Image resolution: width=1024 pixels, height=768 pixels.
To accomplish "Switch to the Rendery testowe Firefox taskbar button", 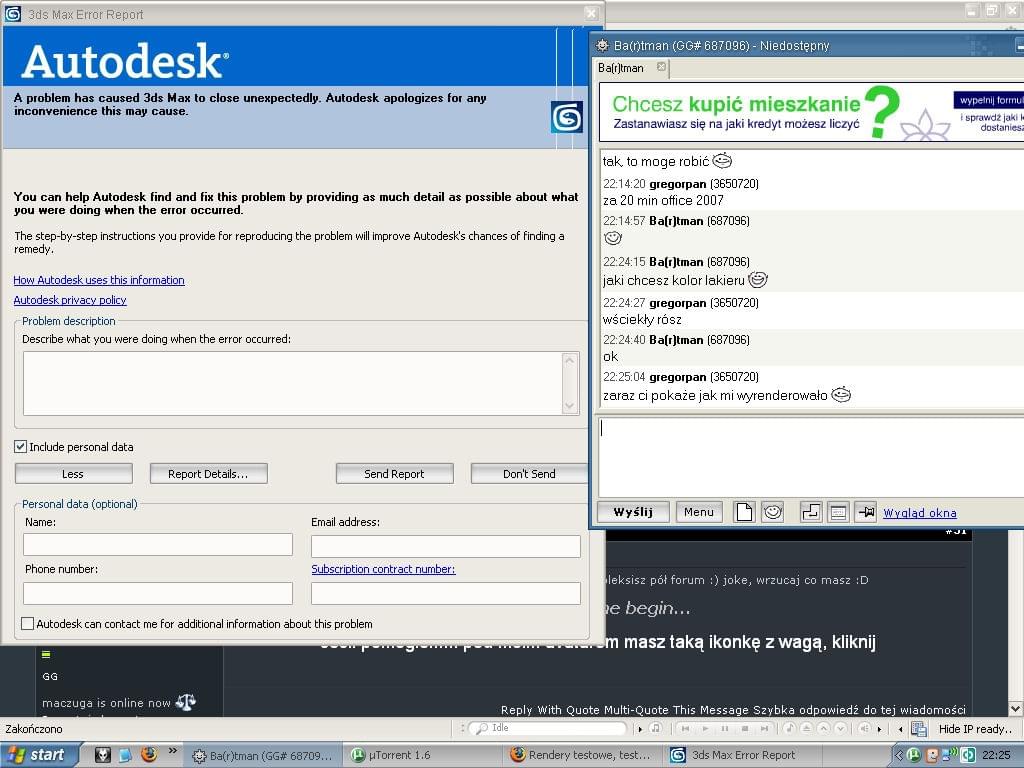I will coord(583,756).
